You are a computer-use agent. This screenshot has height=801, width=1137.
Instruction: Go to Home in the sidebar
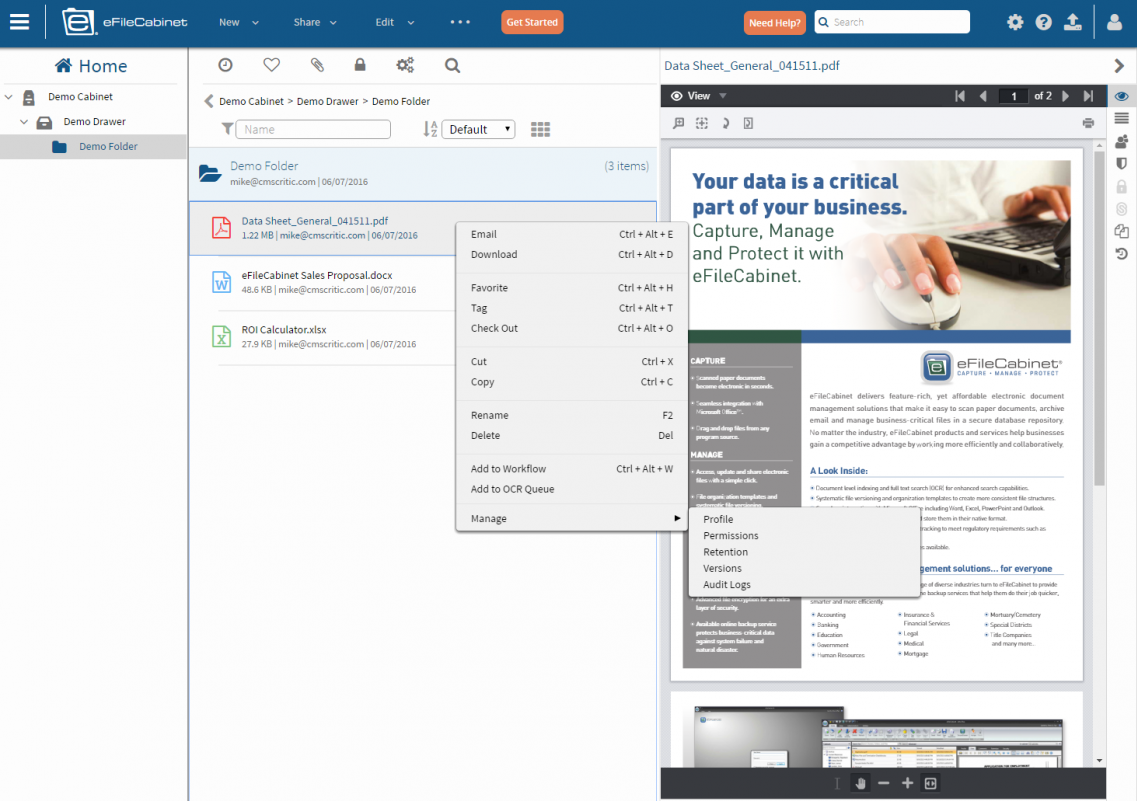point(91,66)
